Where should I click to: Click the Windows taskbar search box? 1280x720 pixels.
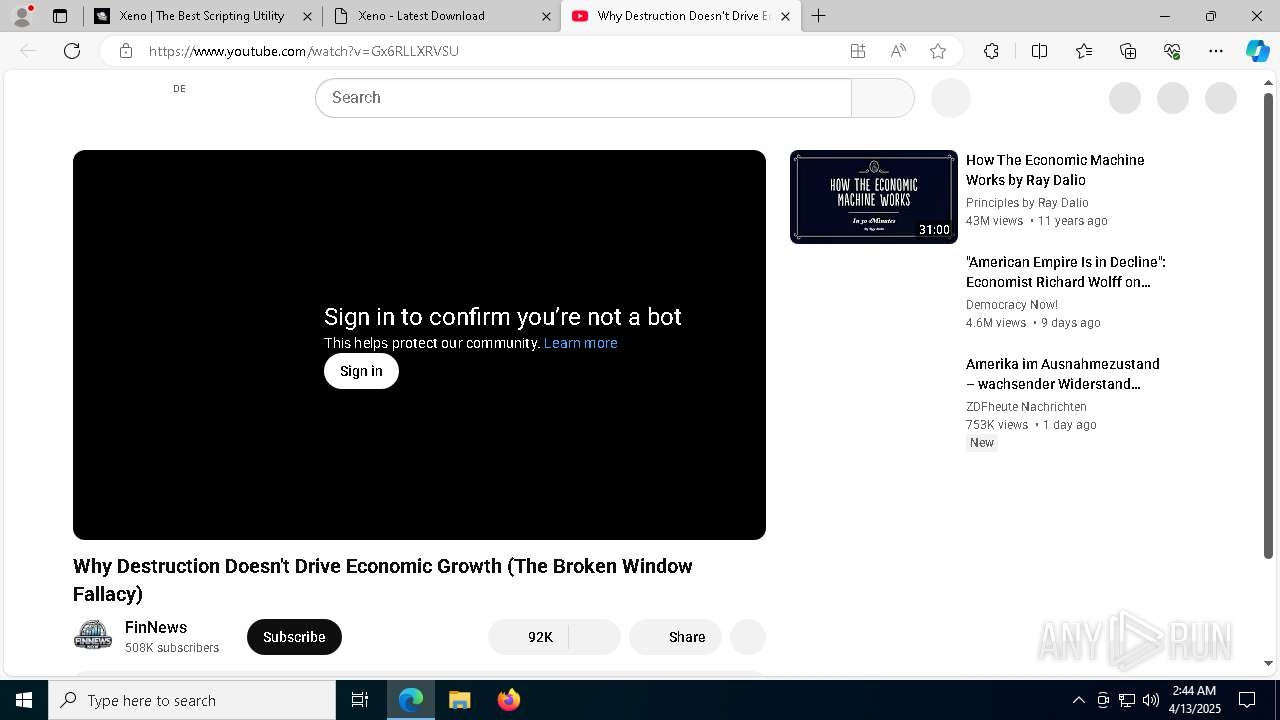pos(192,700)
